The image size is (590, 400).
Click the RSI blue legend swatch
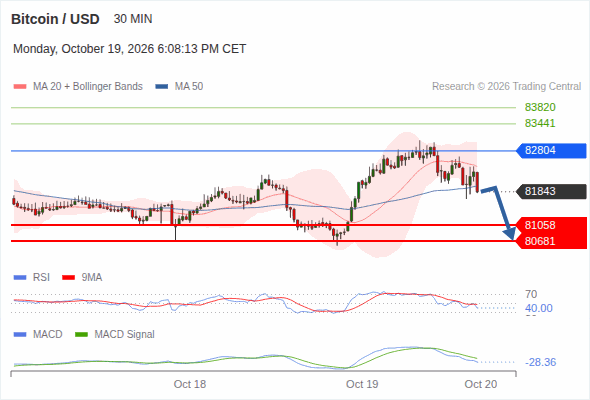(x=20, y=278)
